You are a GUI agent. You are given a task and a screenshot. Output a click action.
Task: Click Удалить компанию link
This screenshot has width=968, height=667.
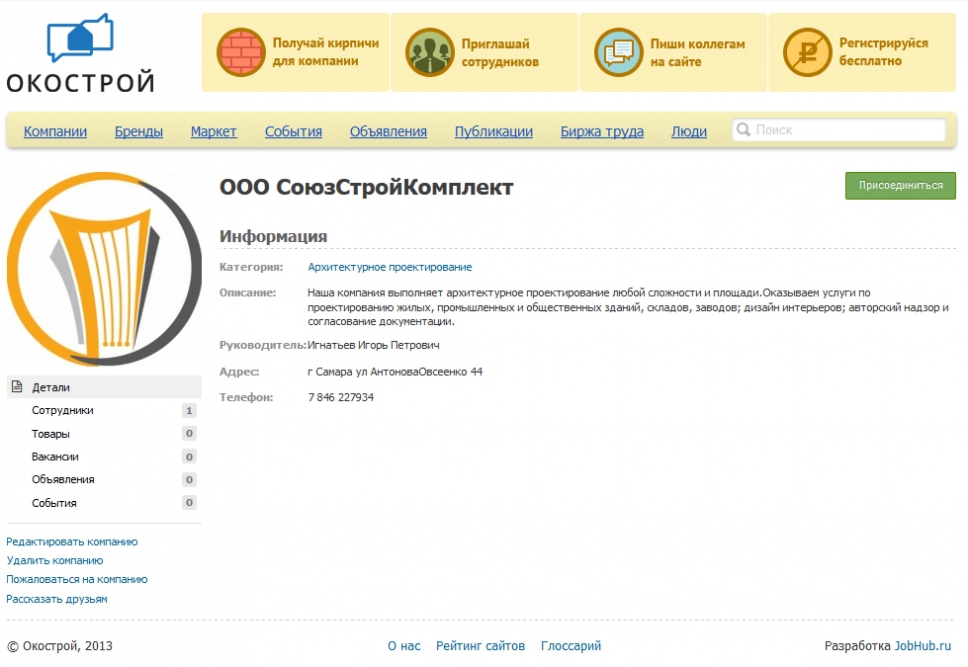54,560
